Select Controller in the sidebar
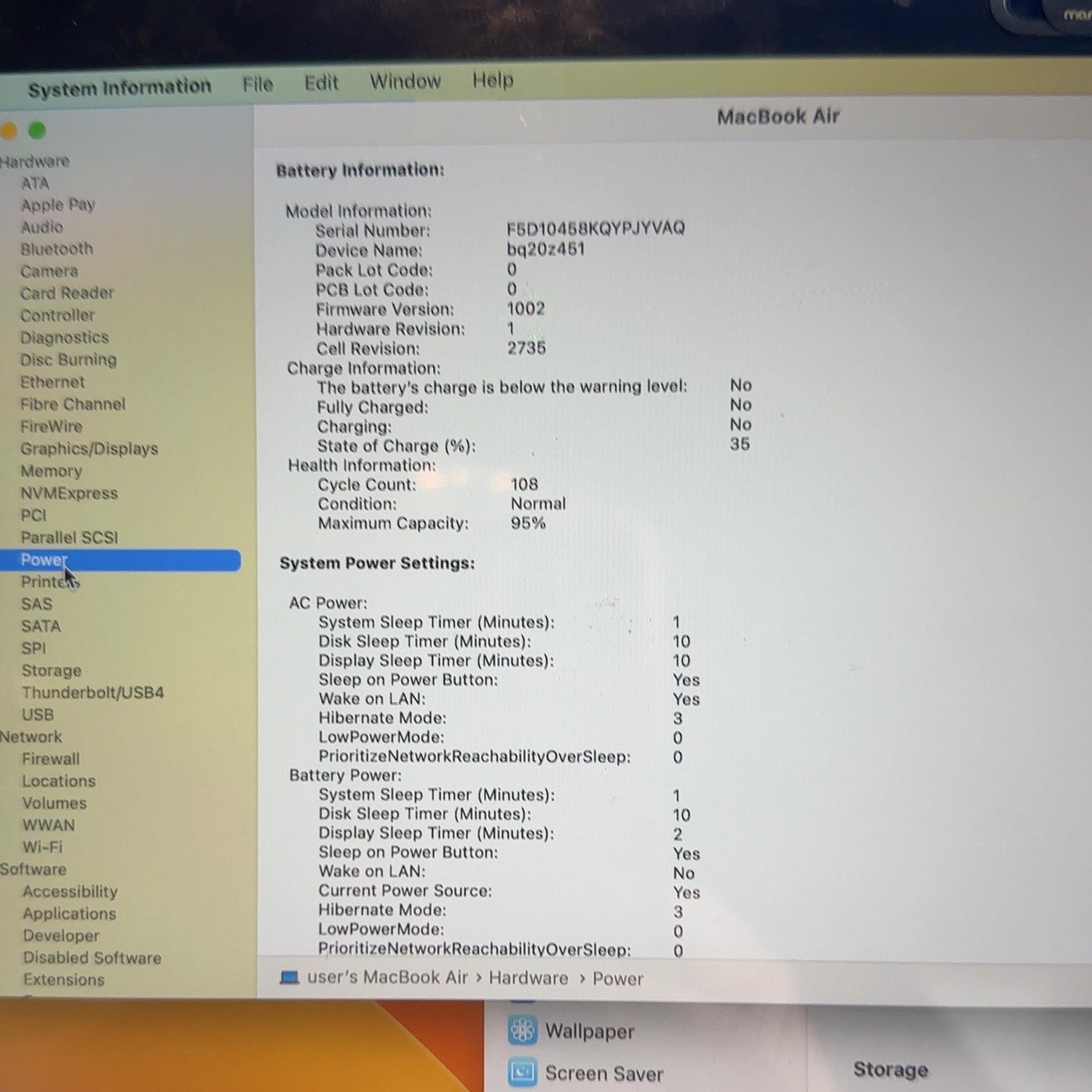The image size is (1092, 1092). (x=58, y=316)
